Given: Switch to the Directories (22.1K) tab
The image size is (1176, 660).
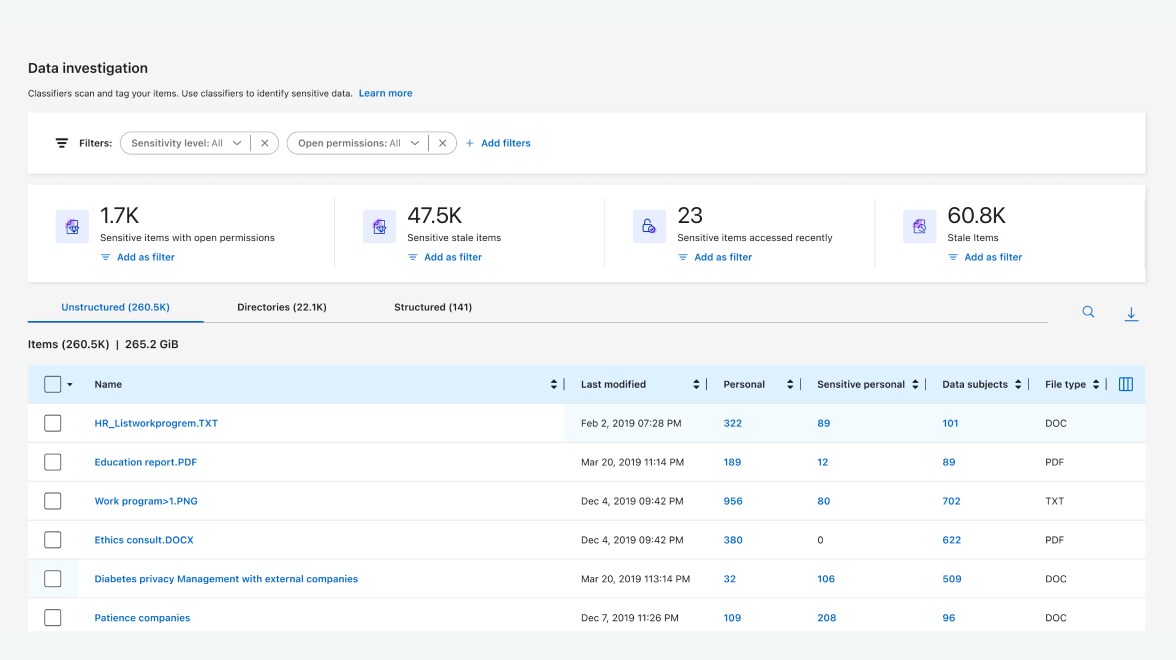Looking at the screenshot, I should coord(281,307).
